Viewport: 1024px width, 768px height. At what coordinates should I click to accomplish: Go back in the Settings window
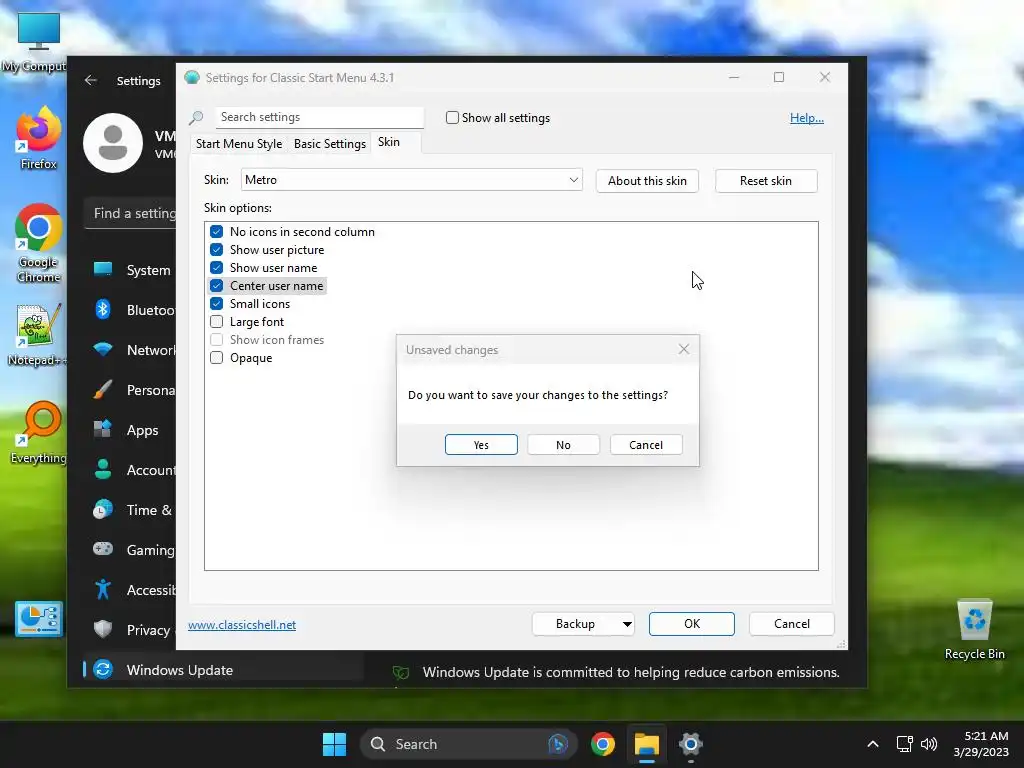(x=91, y=80)
